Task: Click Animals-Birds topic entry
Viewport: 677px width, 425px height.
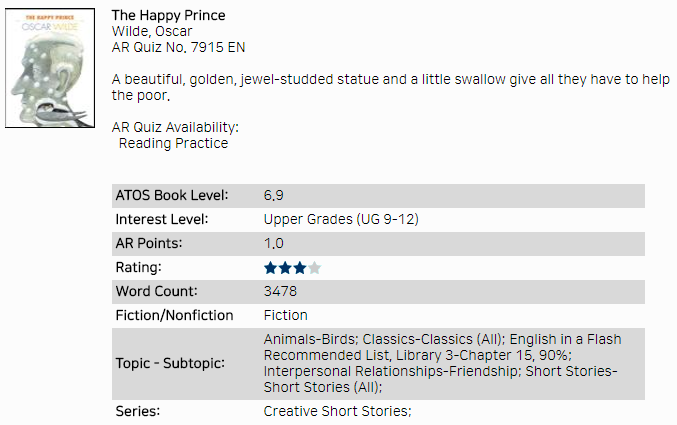Action: (311, 339)
